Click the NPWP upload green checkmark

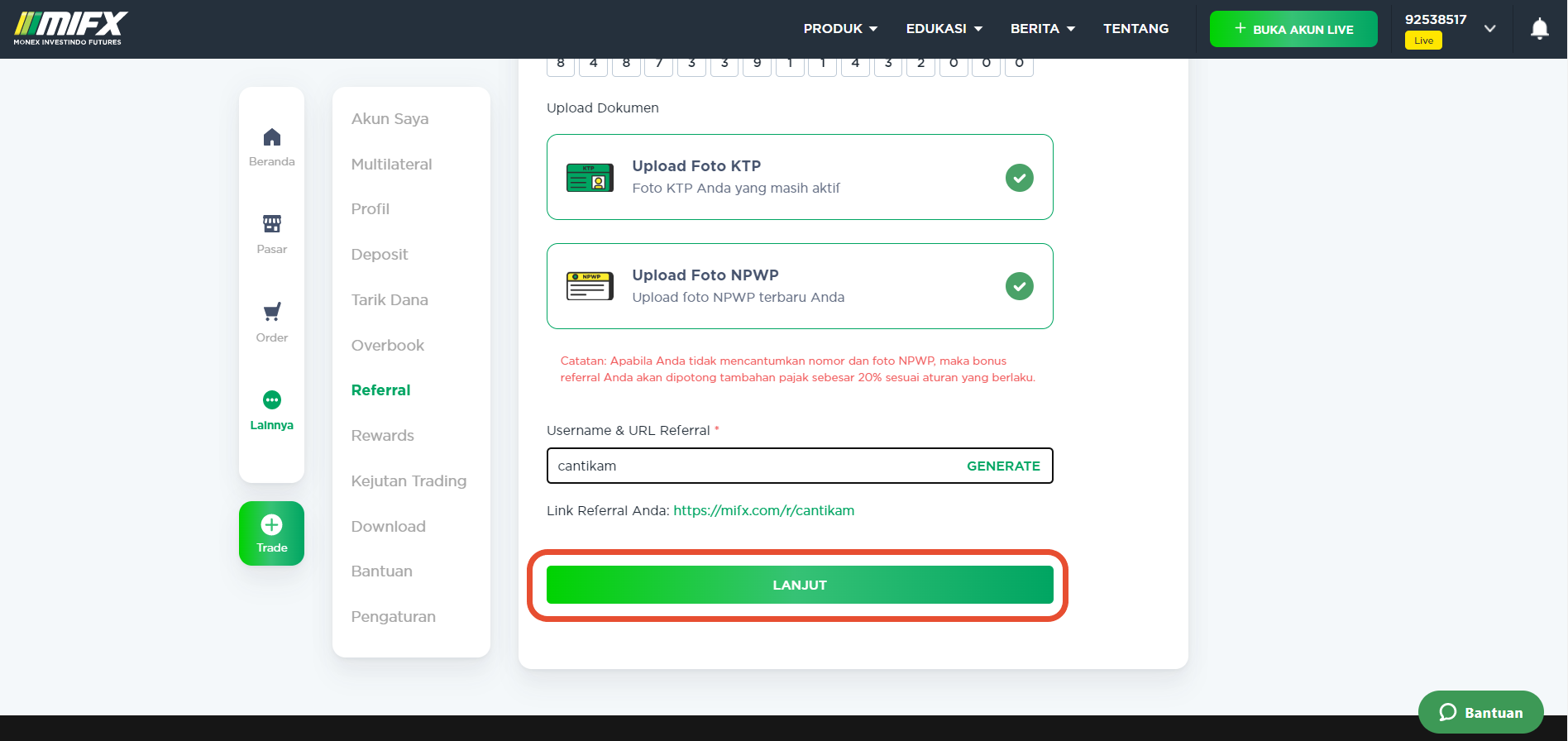tap(1019, 286)
